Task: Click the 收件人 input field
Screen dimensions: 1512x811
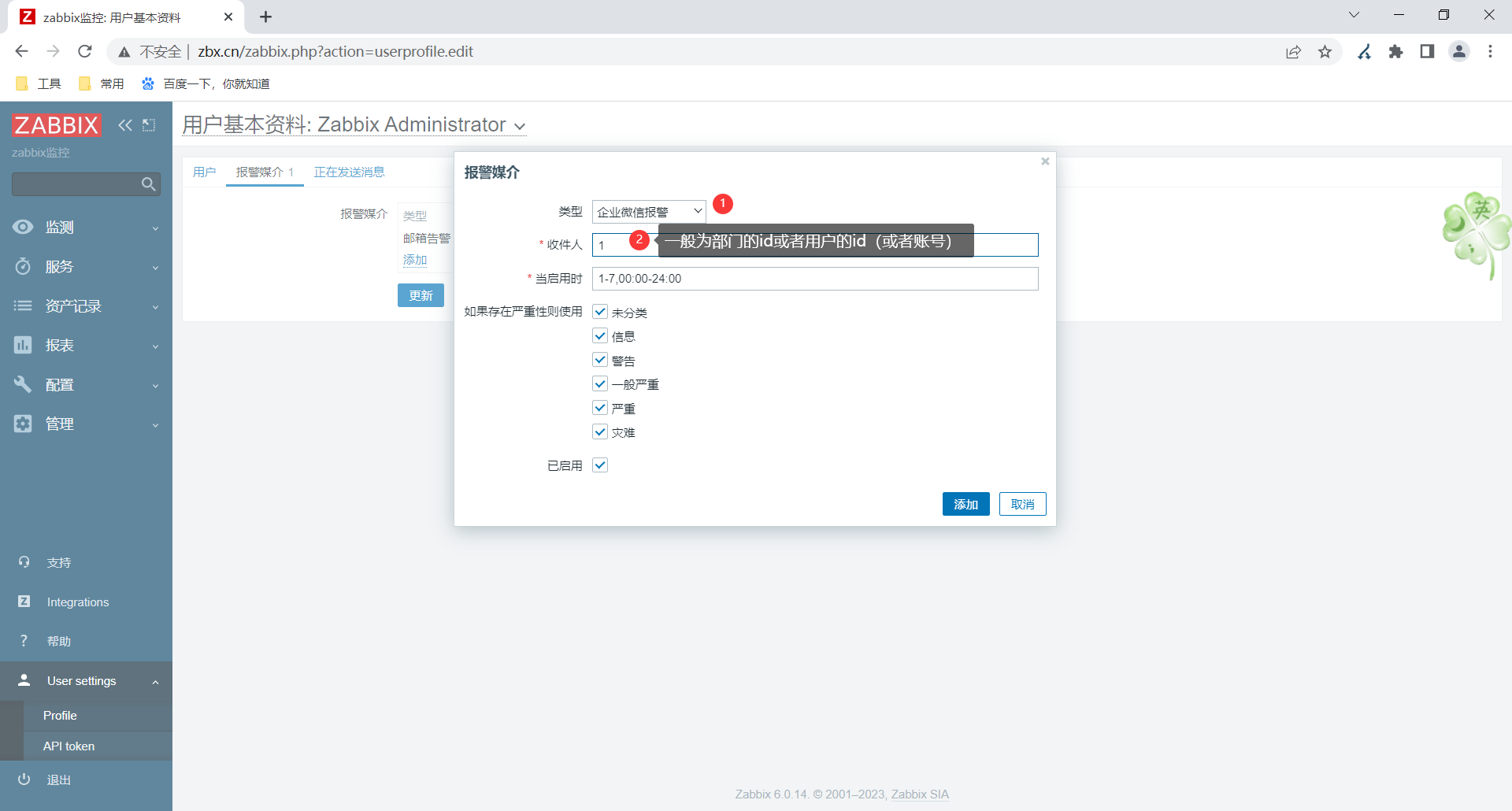Action: tap(815, 245)
